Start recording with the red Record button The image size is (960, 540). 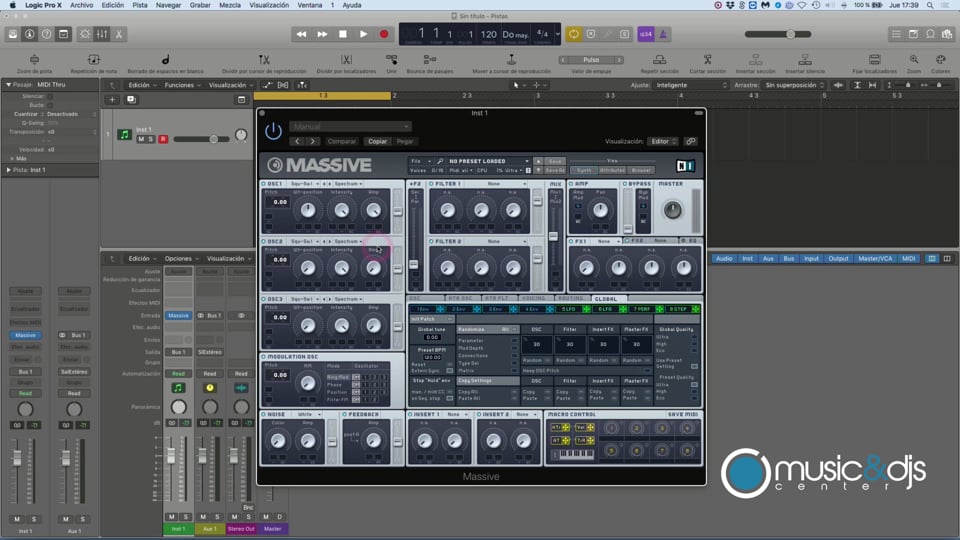click(x=384, y=34)
